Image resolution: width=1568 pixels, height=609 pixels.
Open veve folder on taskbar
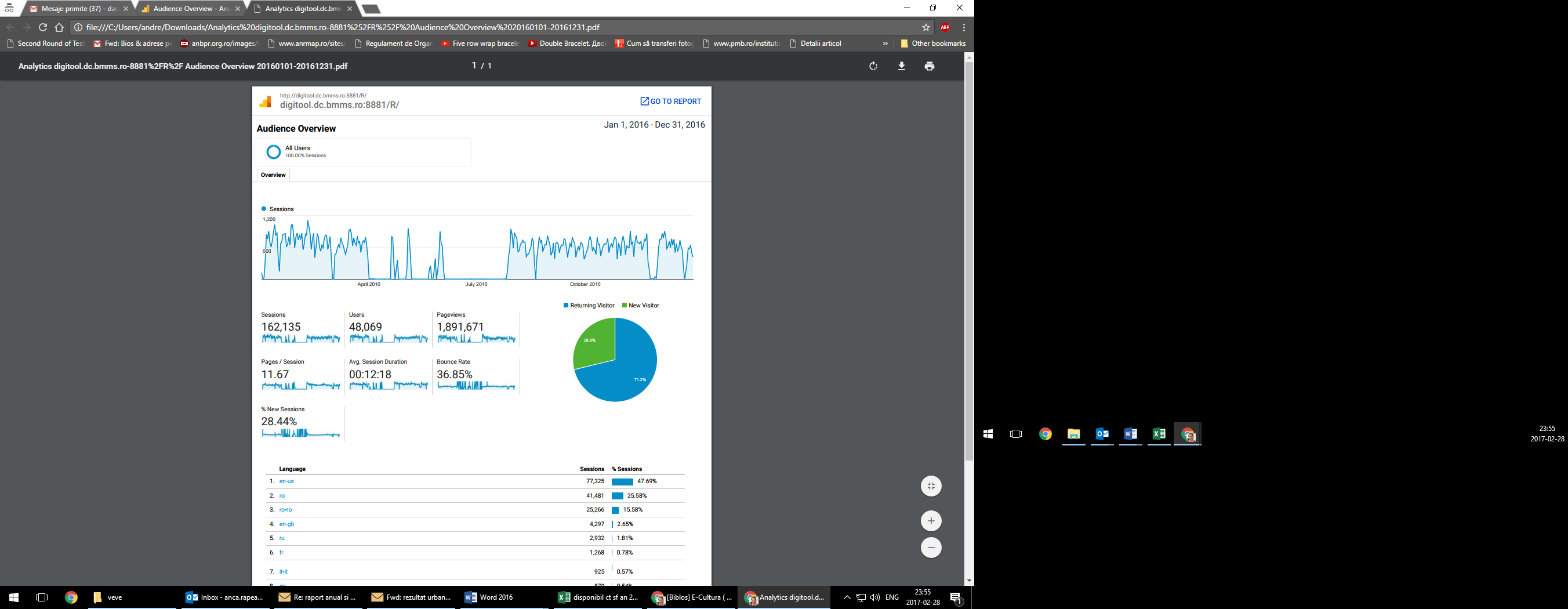click(x=133, y=597)
